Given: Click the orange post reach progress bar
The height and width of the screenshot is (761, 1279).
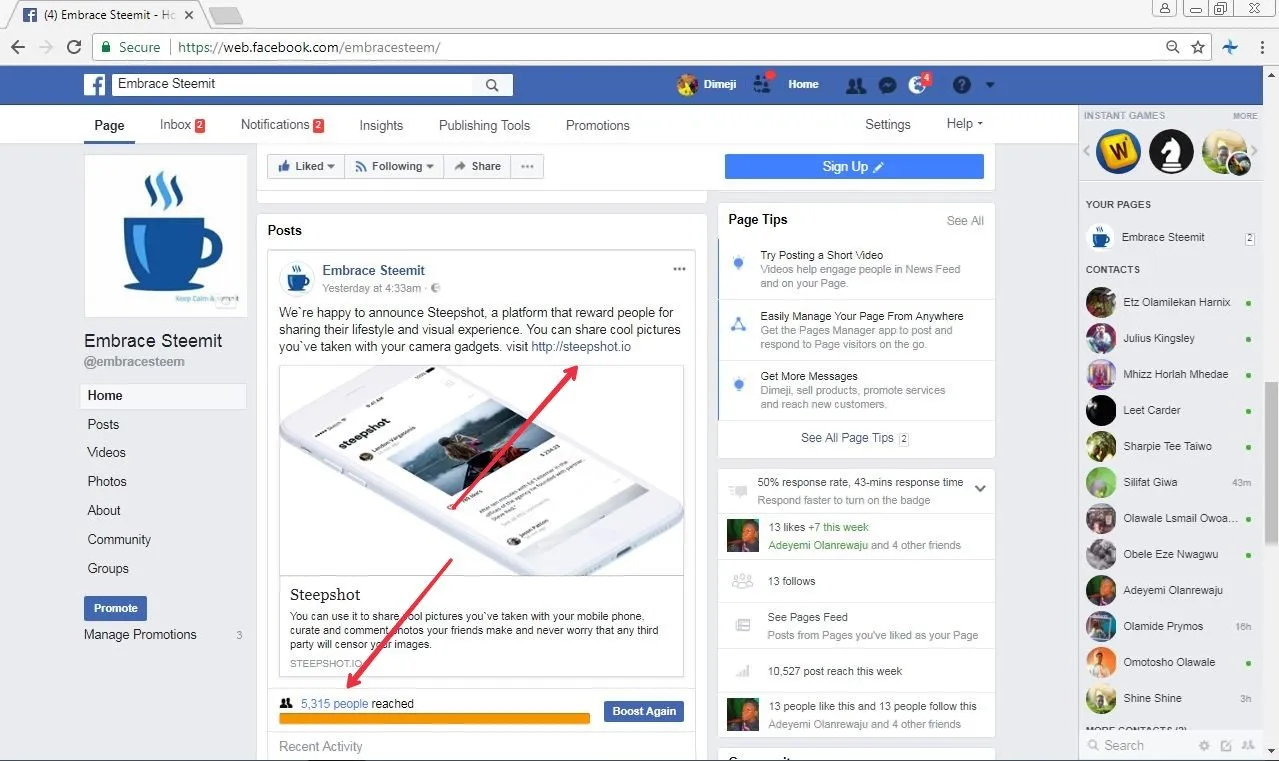Looking at the screenshot, I should 435,718.
